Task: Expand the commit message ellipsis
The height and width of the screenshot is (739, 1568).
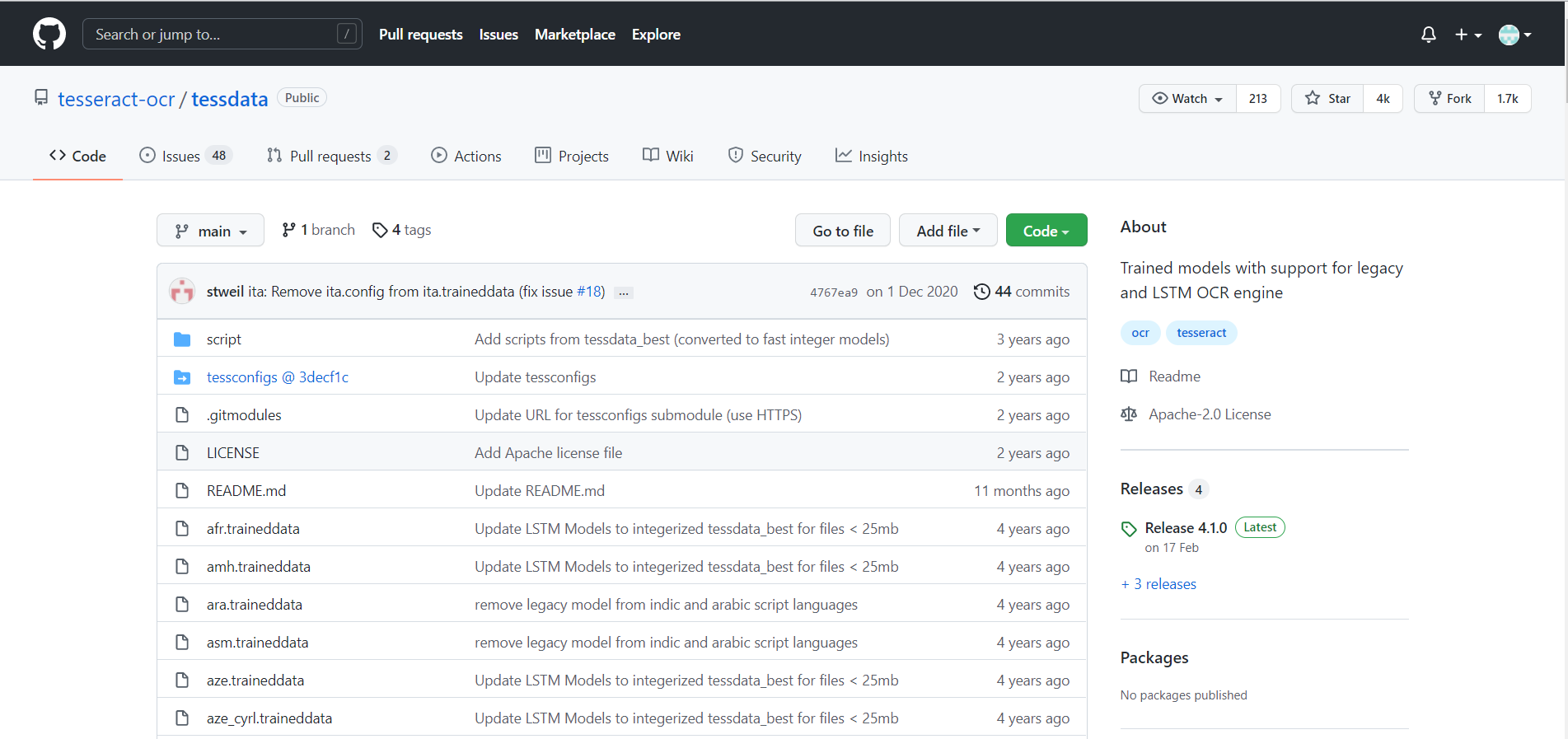Action: click(x=624, y=292)
